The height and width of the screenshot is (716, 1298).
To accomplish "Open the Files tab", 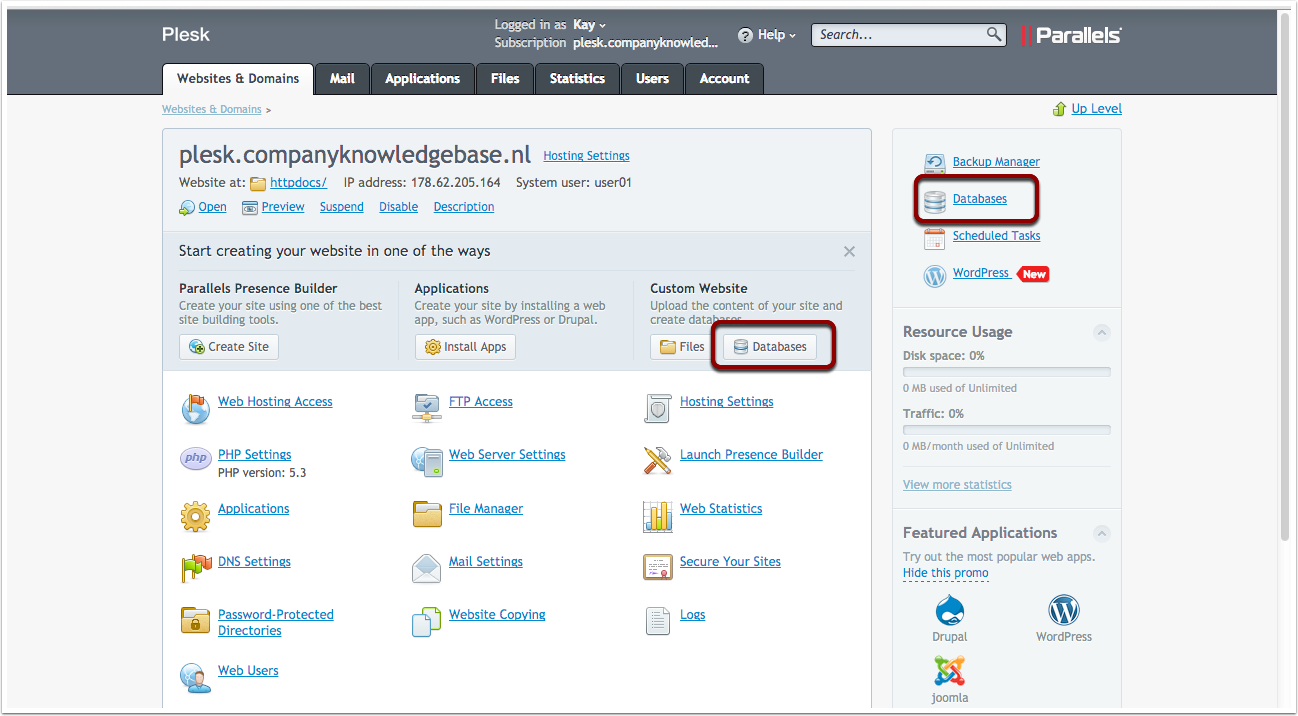I will [x=505, y=79].
